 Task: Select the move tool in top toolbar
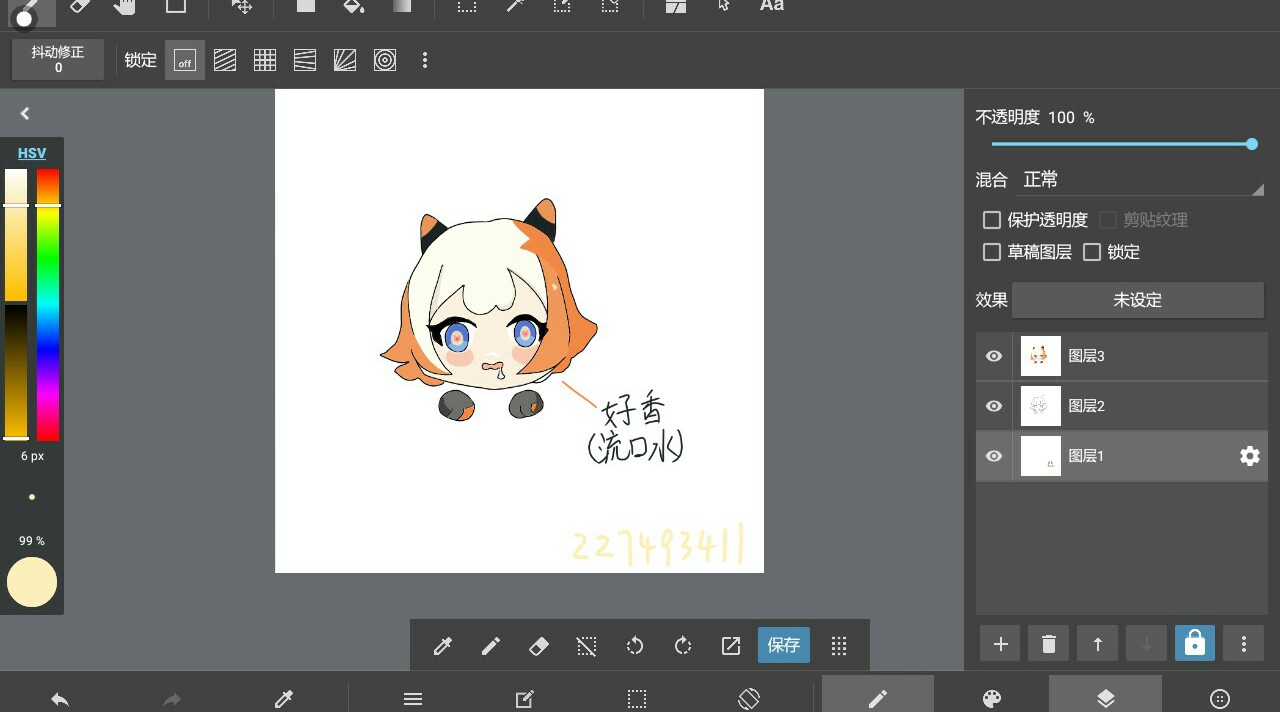[241, 6]
